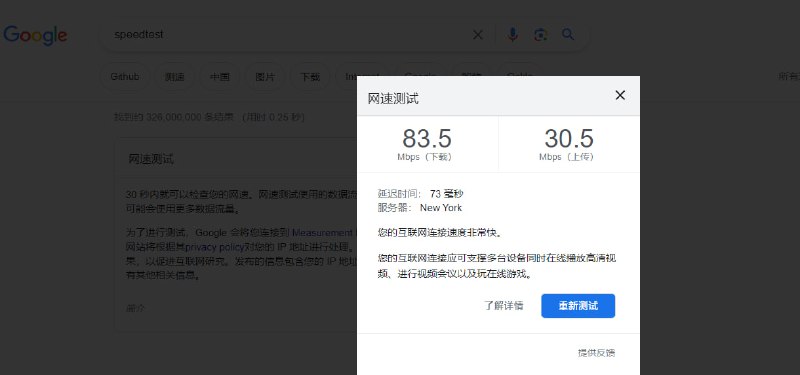Screen dimensions: 800x375
Task: Click the 提供反馈 link
Action: click(596, 353)
